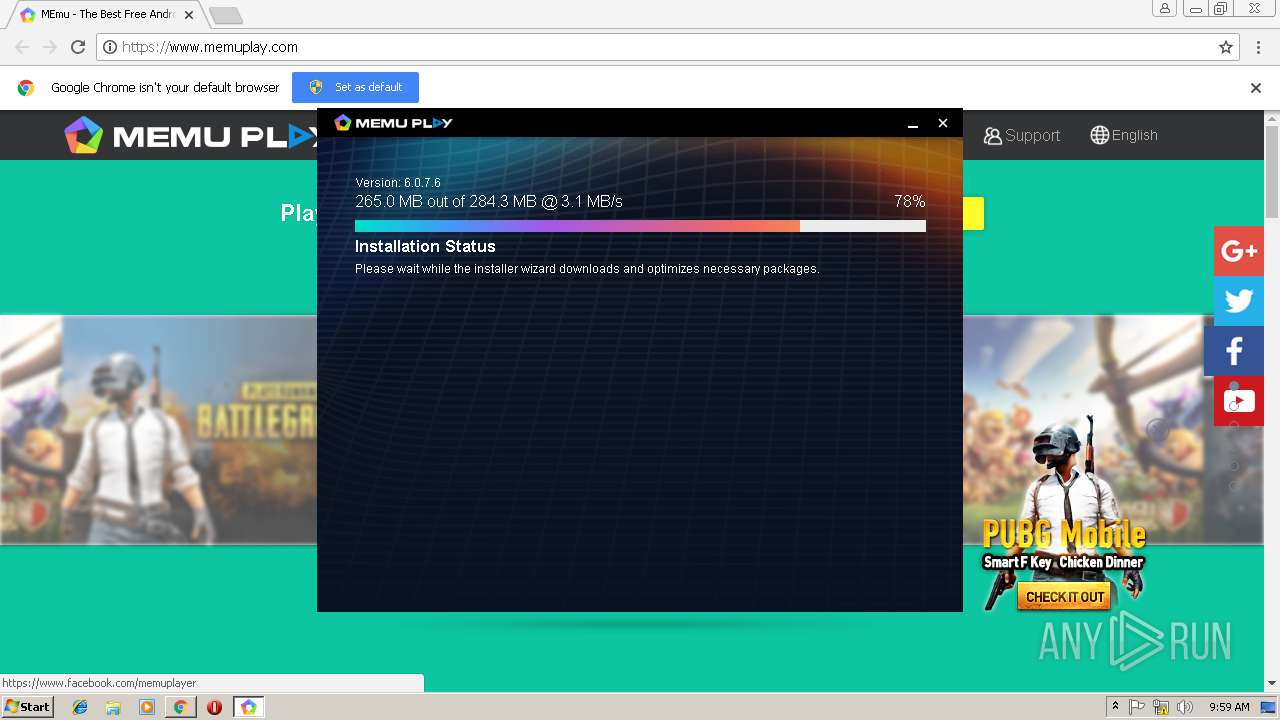Click the CHECK IT OUT button
This screenshot has width=1280, height=720.
pyautogui.click(x=1065, y=597)
